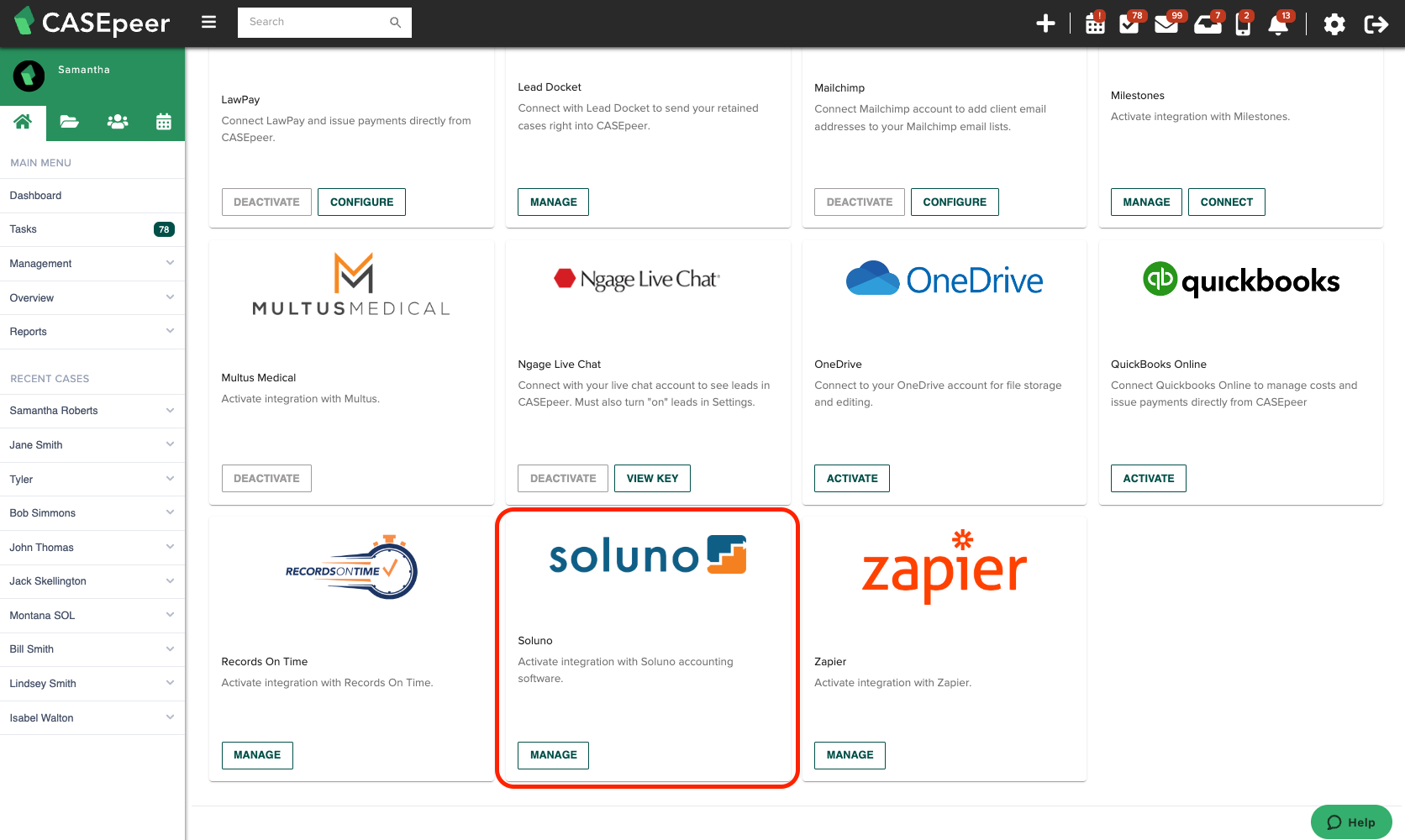The height and width of the screenshot is (840, 1405).
Task: Expand Bob Simmons recent case
Action: 92,513
